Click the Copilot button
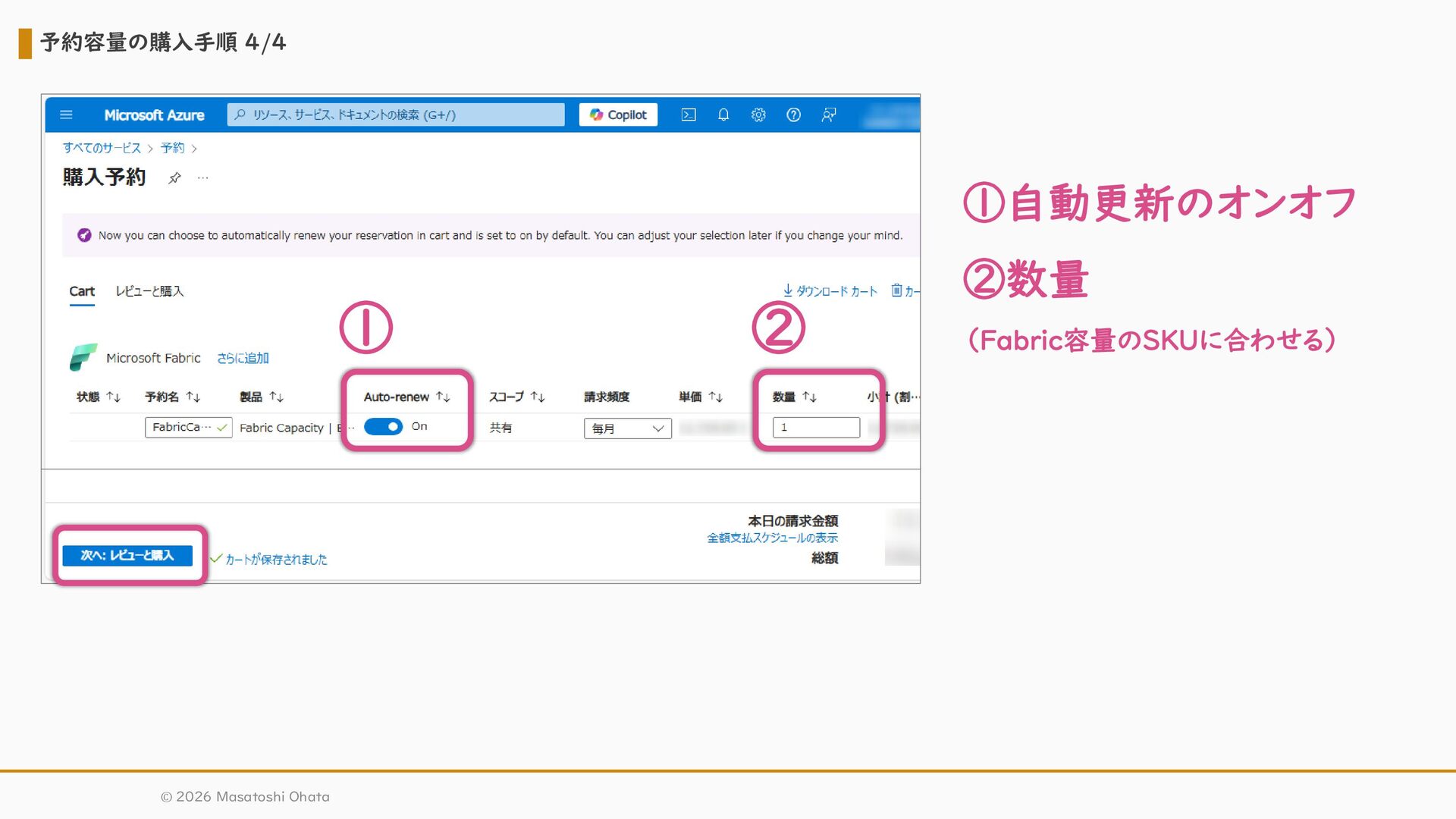Viewport: 1456px width, 819px height. [x=618, y=115]
